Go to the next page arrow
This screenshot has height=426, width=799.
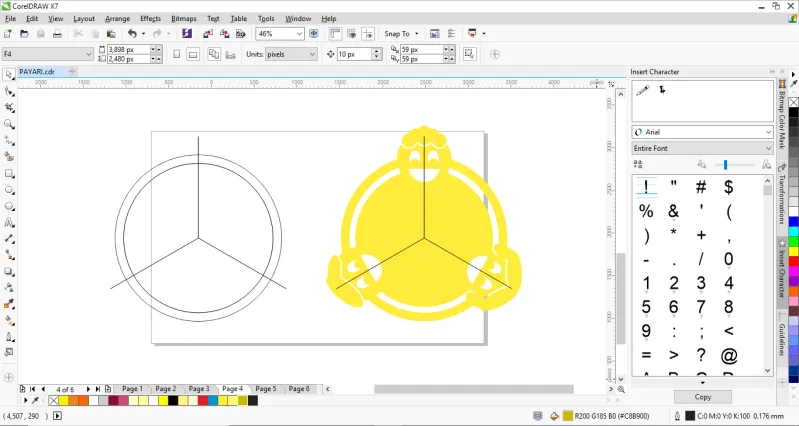[x=88, y=389]
